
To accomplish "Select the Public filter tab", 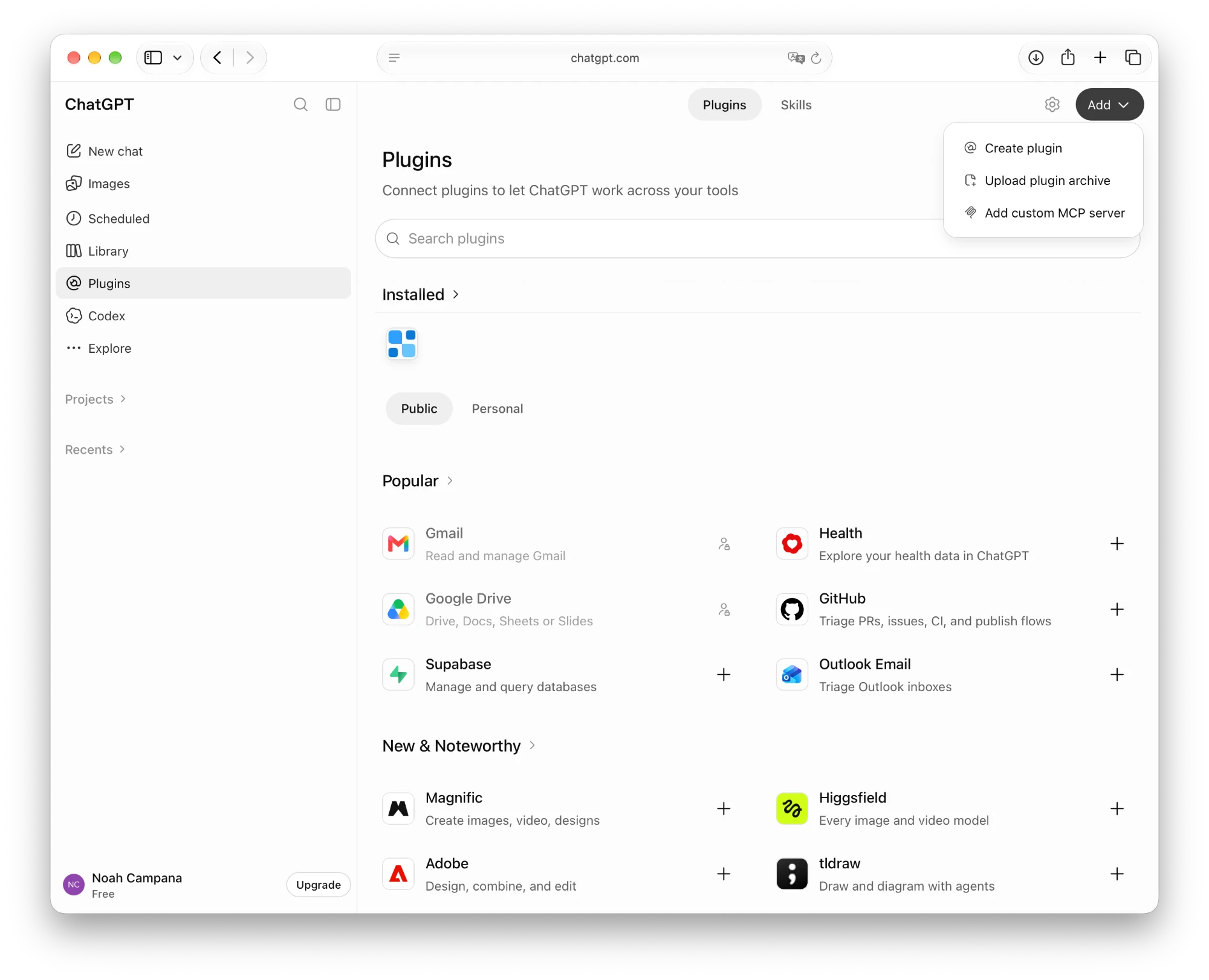I will tap(419, 408).
